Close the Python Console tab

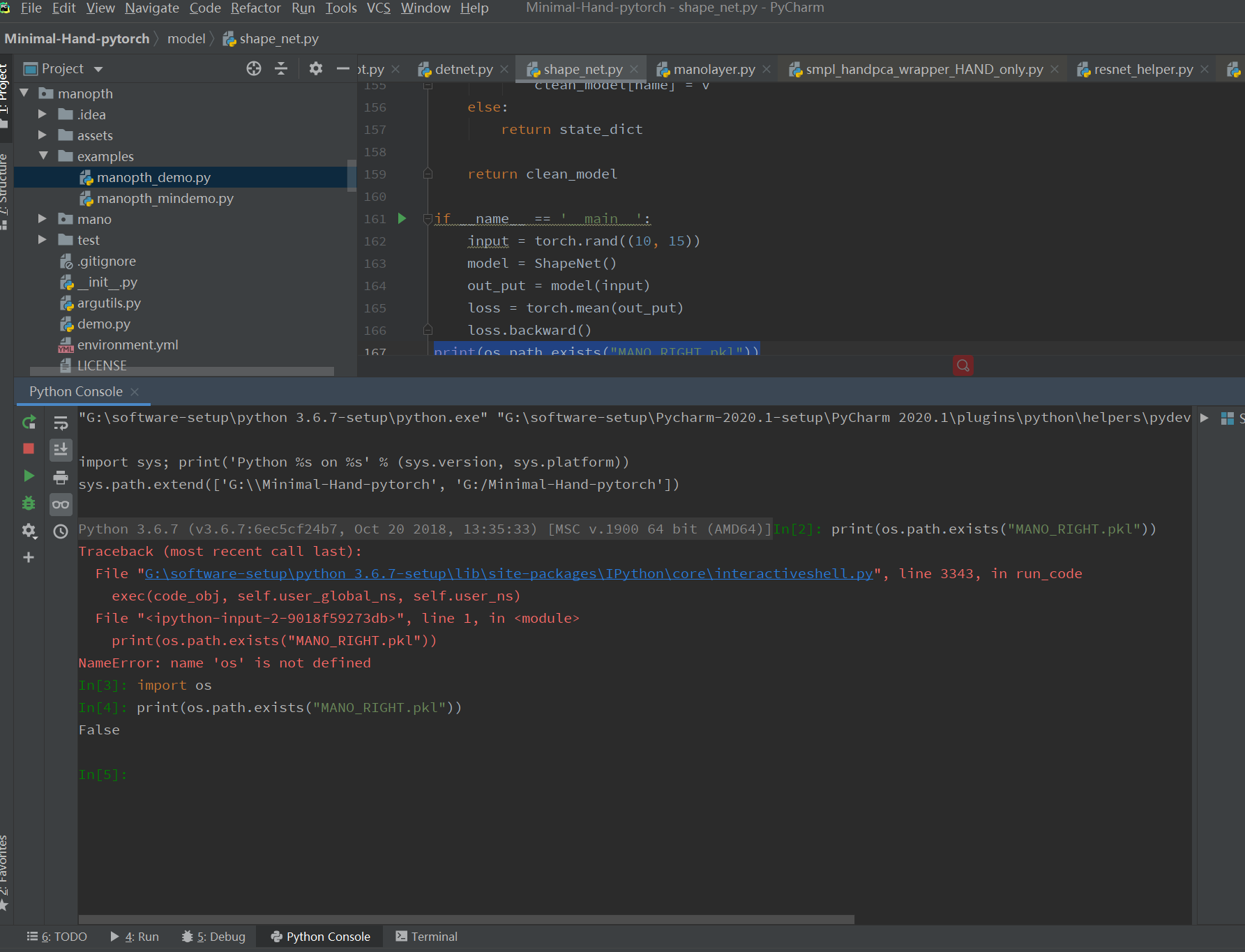tap(135, 392)
